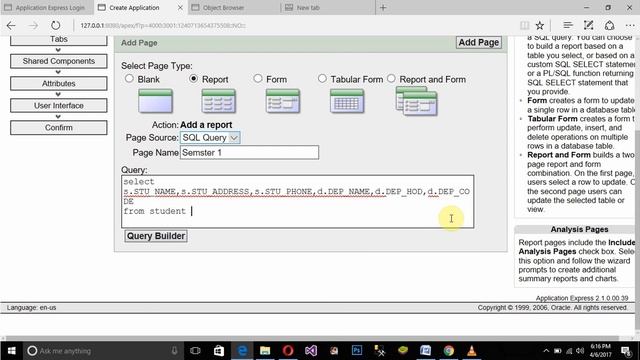640x360 pixels.
Task: Open a new browser tab with plus
Action: [x=383, y=8]
